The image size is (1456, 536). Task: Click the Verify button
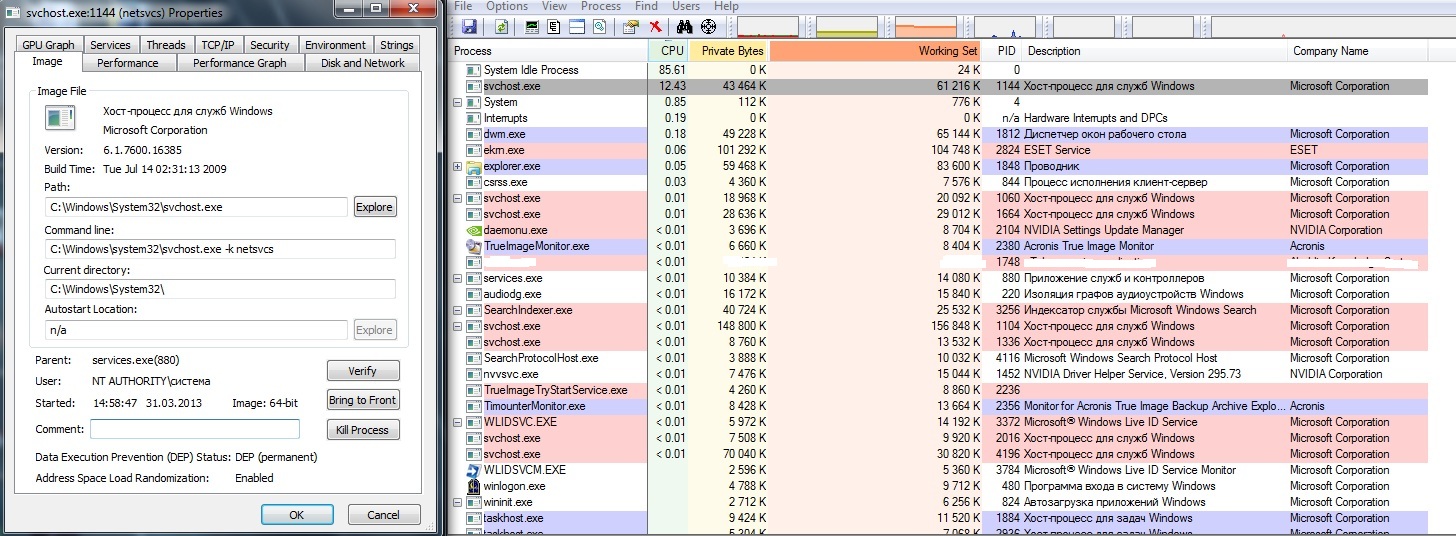tap(363, 371)
